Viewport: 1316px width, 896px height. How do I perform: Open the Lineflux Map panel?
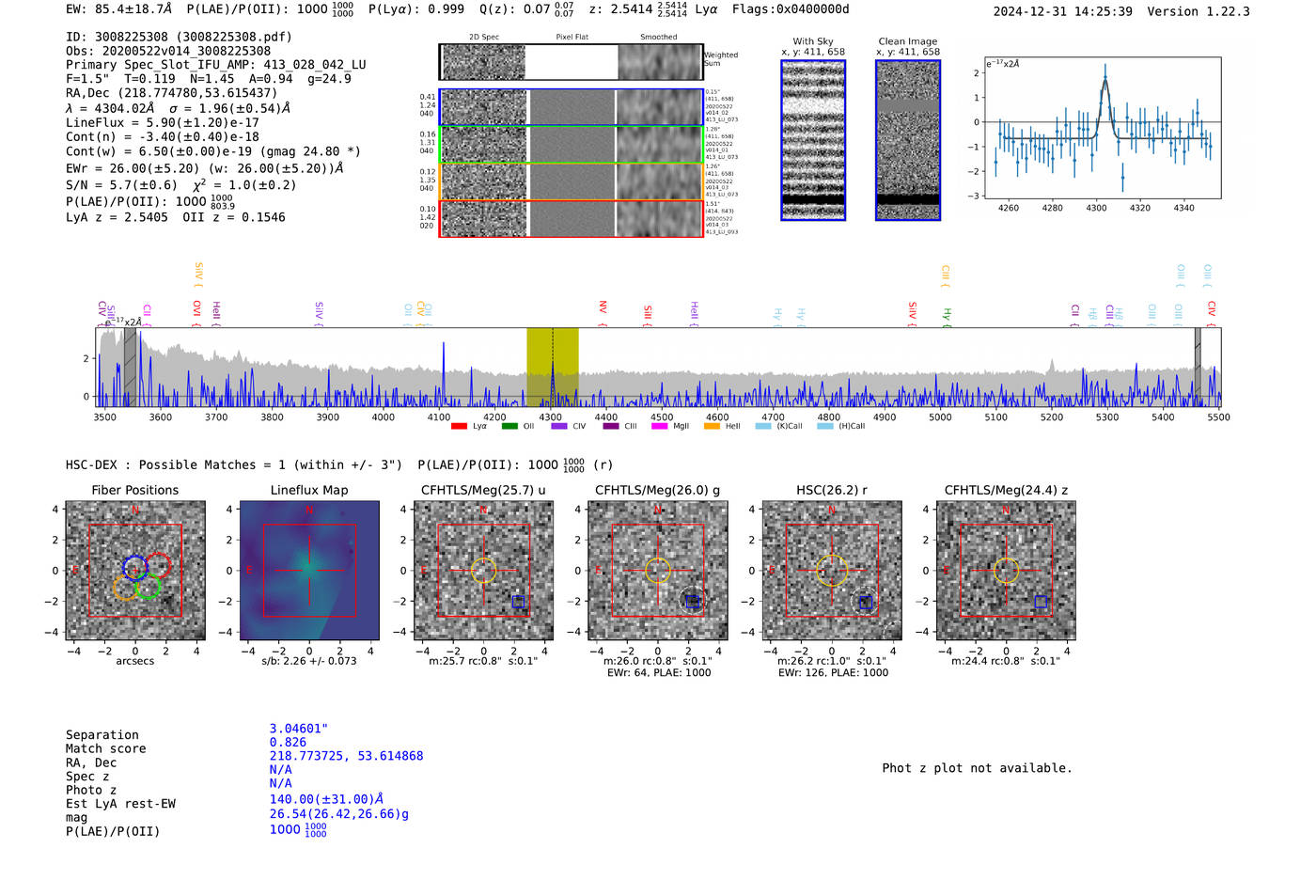[x=309, y=571]
